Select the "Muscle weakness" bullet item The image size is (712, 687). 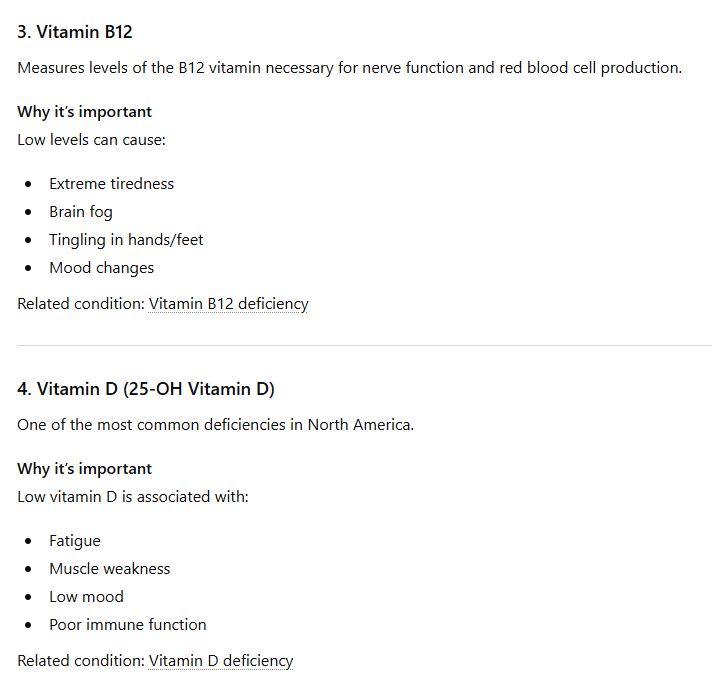click(x=109, y=569)
